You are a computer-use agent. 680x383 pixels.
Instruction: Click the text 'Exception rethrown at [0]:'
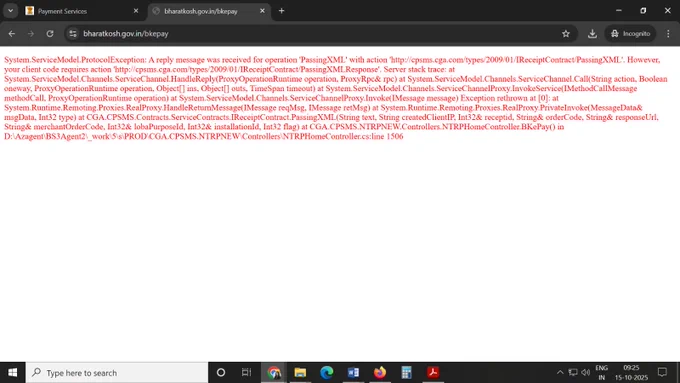505,98
